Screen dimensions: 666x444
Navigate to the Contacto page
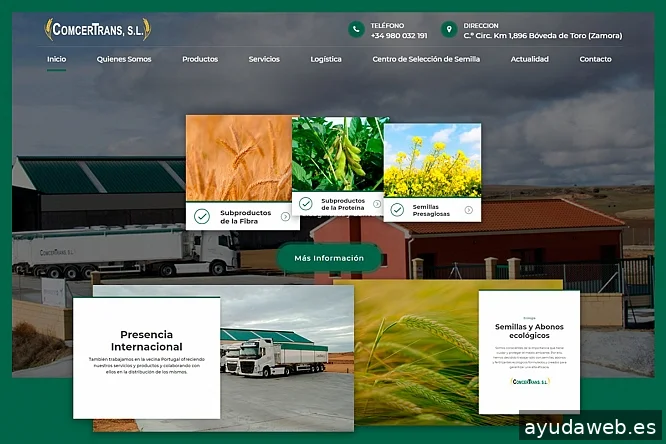tap(595, 59)
